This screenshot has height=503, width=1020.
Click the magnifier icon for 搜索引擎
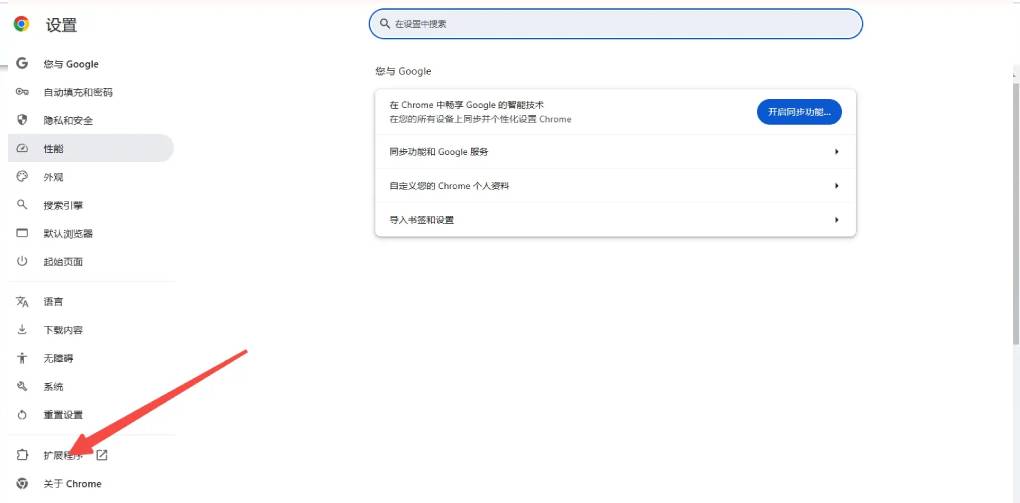click(22, 204)
